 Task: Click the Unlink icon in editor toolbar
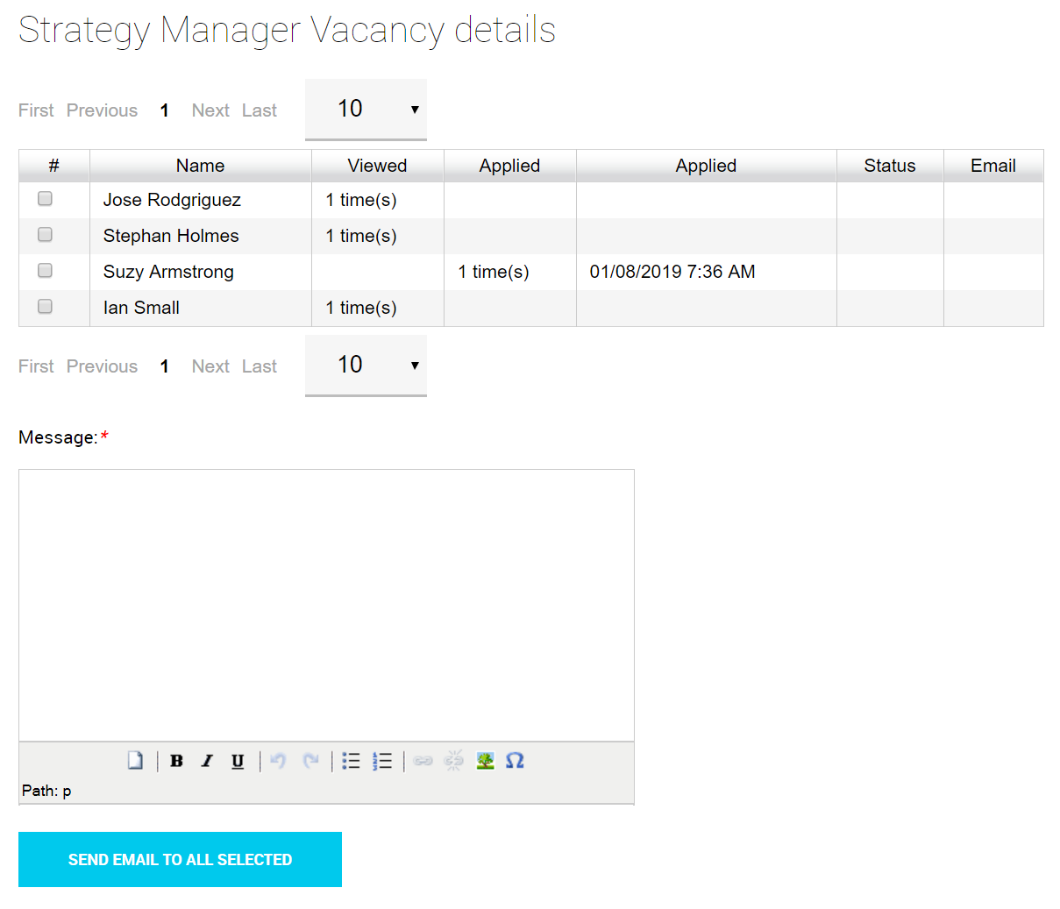coord(454,760)
